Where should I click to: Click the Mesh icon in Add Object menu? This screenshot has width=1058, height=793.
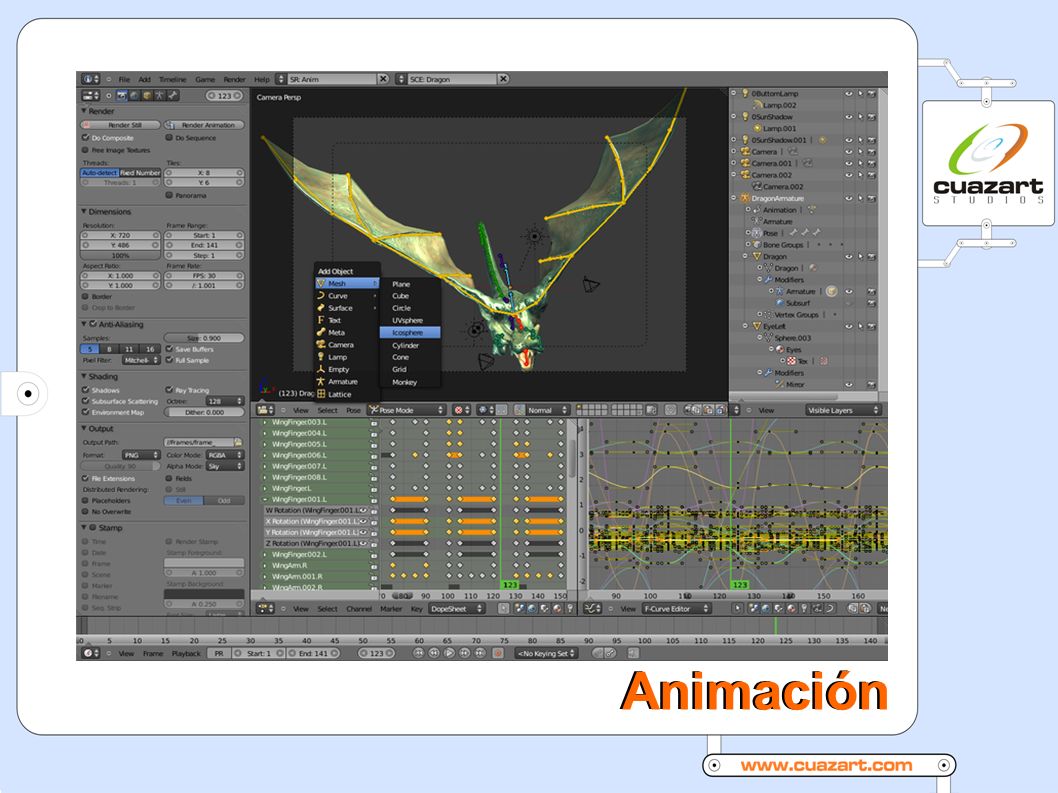(321, 283)
